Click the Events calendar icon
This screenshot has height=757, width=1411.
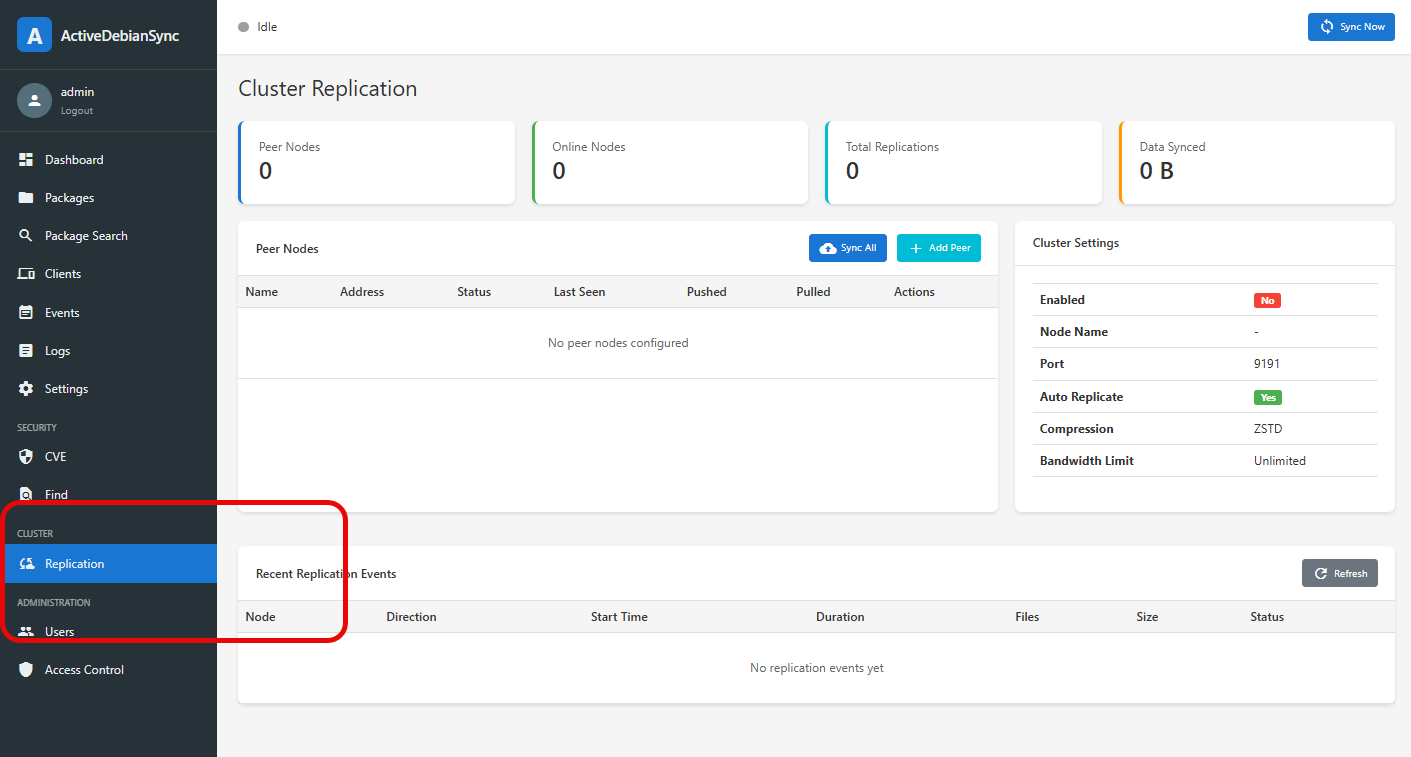pos(26,313)
